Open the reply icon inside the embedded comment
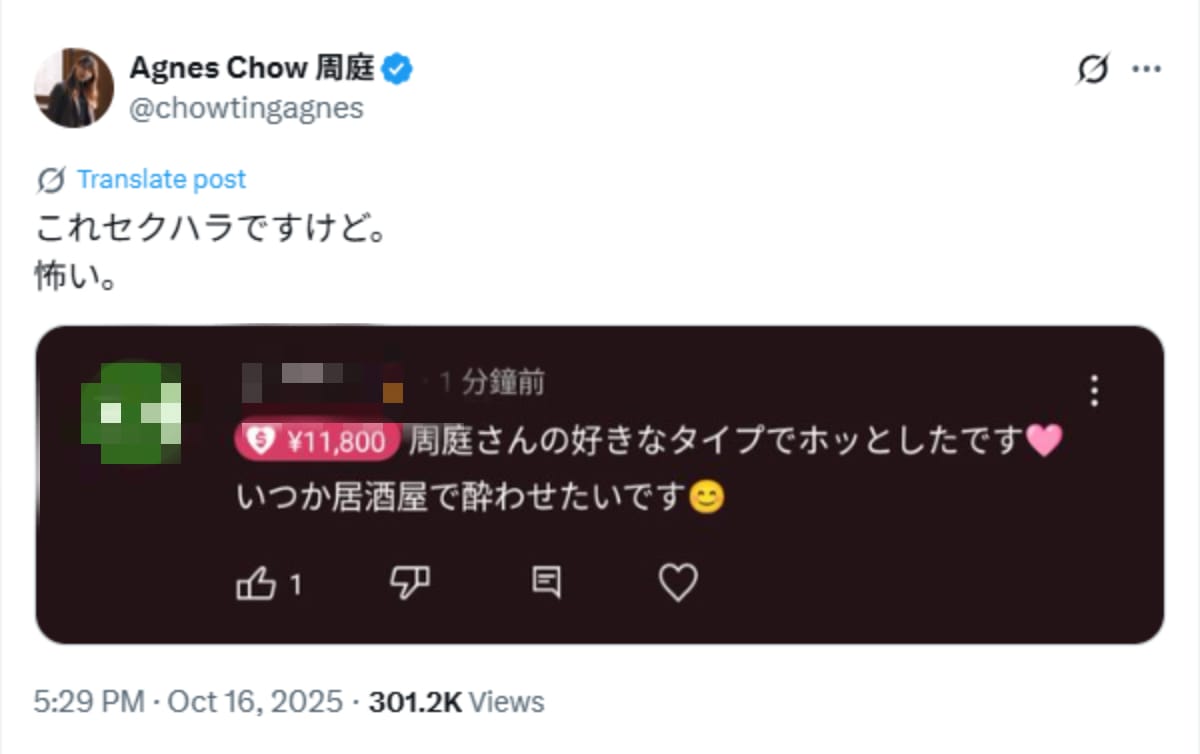Screen dimensions: 1200x754 coord(547,581)
